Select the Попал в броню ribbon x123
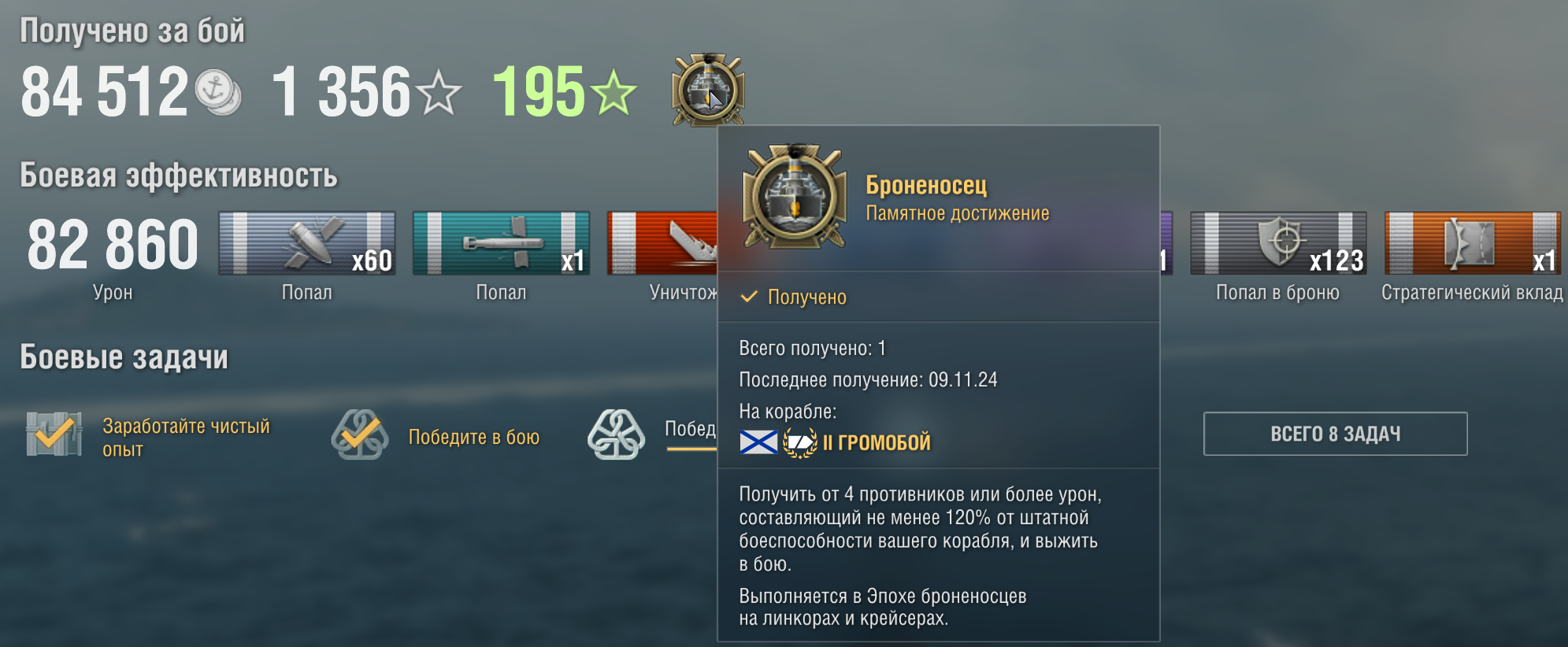The width and height of the screenshot is (1568, 647). point(1278,243)
